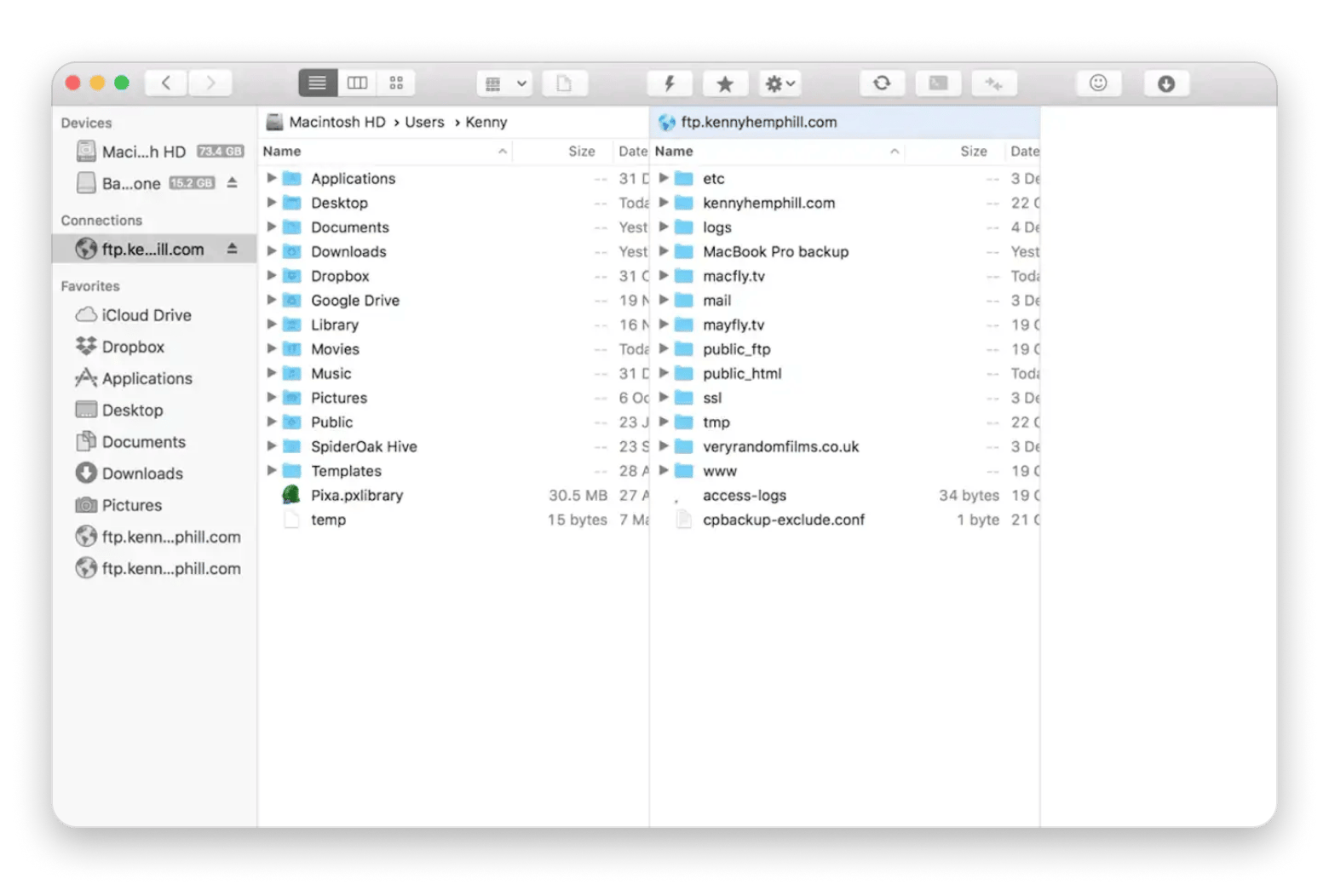Image resolution: width=1329 pixels, height=896 pixels.
Task: Open the gear action dropdown menu
Action: point(779,83)
